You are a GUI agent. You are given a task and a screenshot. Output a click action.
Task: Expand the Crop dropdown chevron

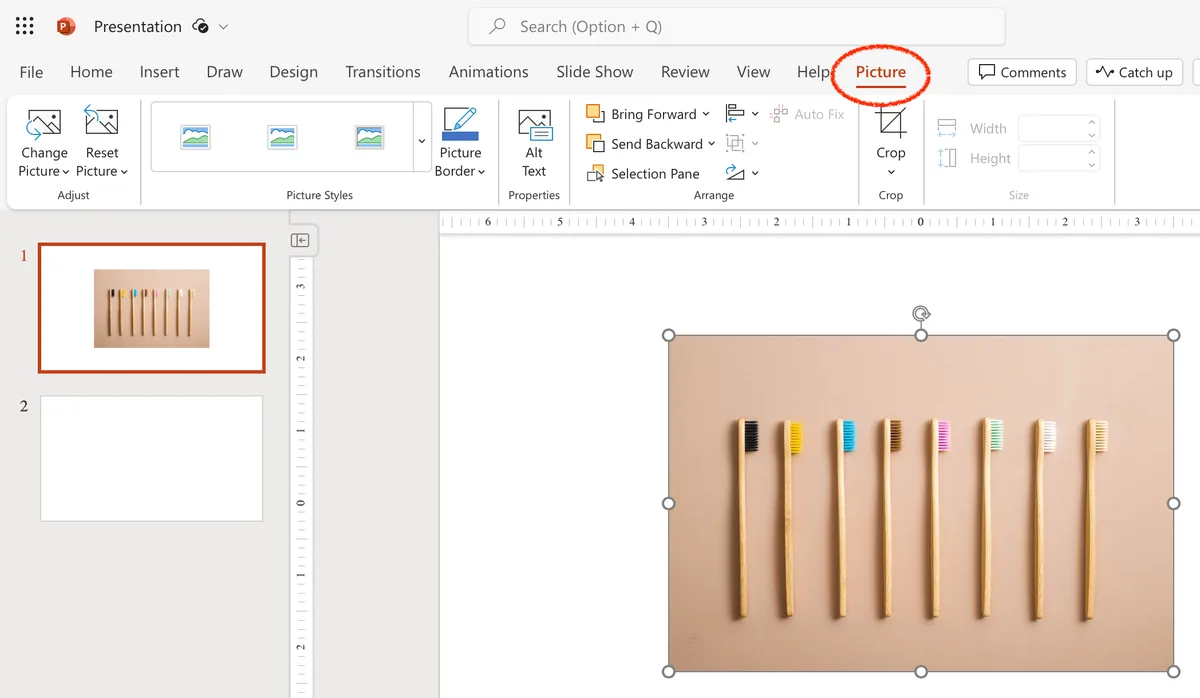pyautogui.click(x=891, y=172)
